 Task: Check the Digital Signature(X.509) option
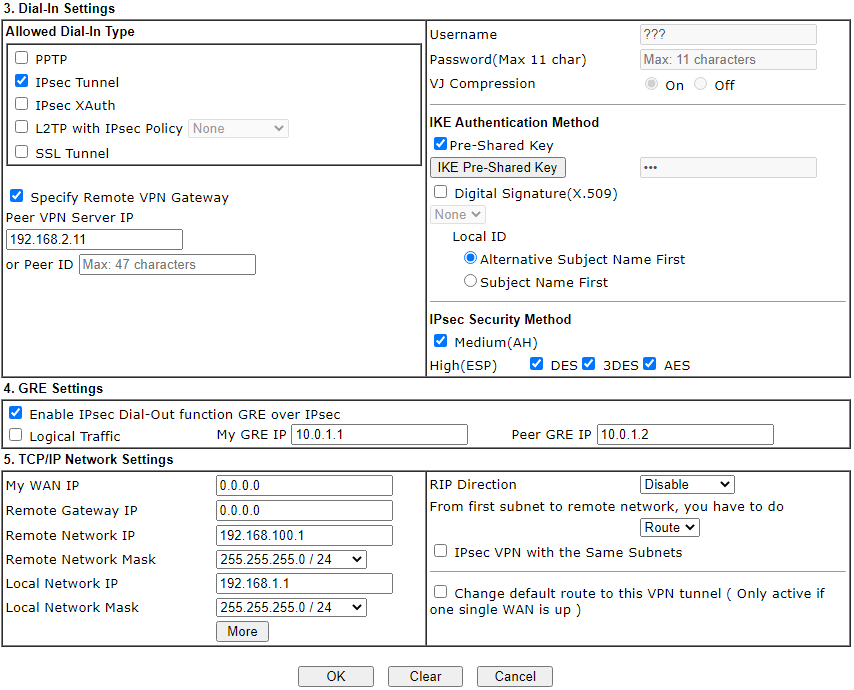(x=440, y=192)
